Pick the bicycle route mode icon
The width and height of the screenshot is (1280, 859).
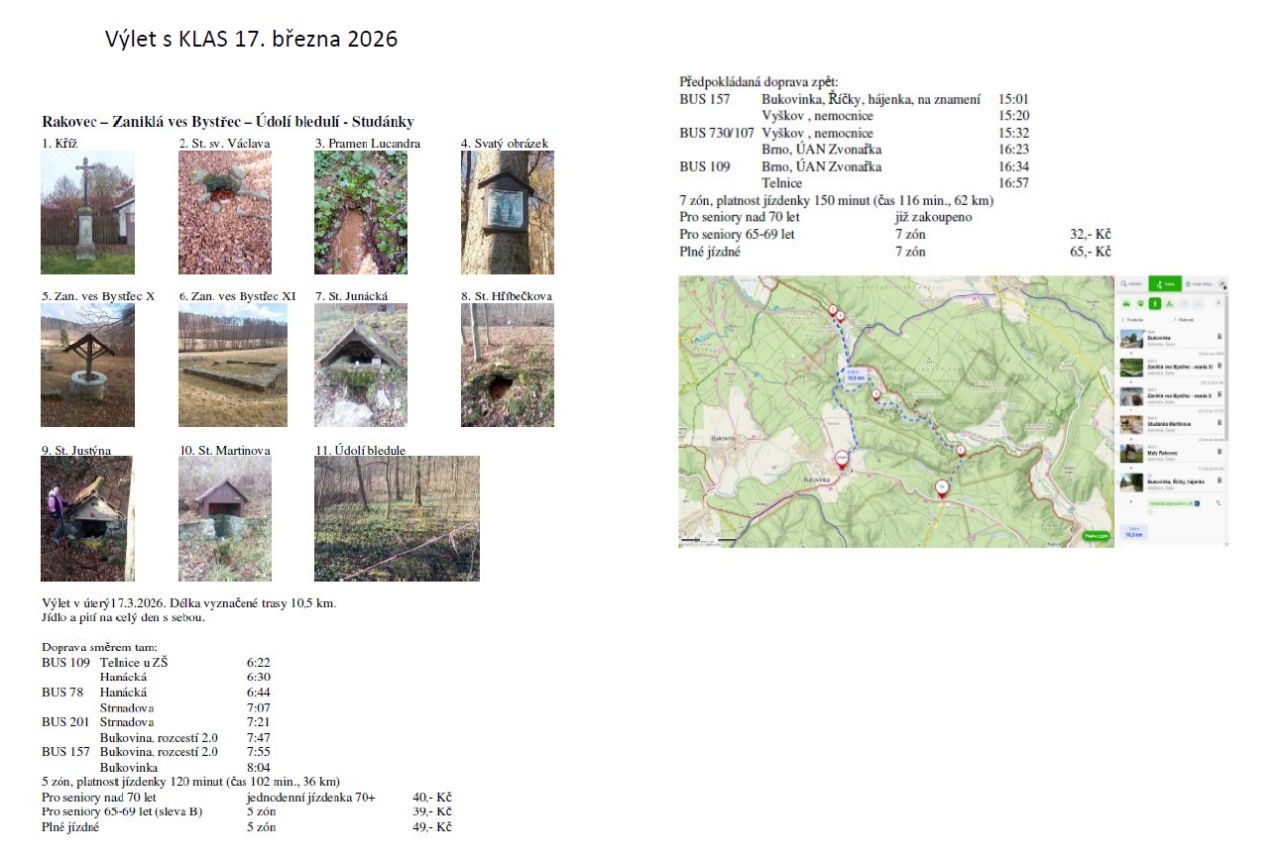[1169, 303]
